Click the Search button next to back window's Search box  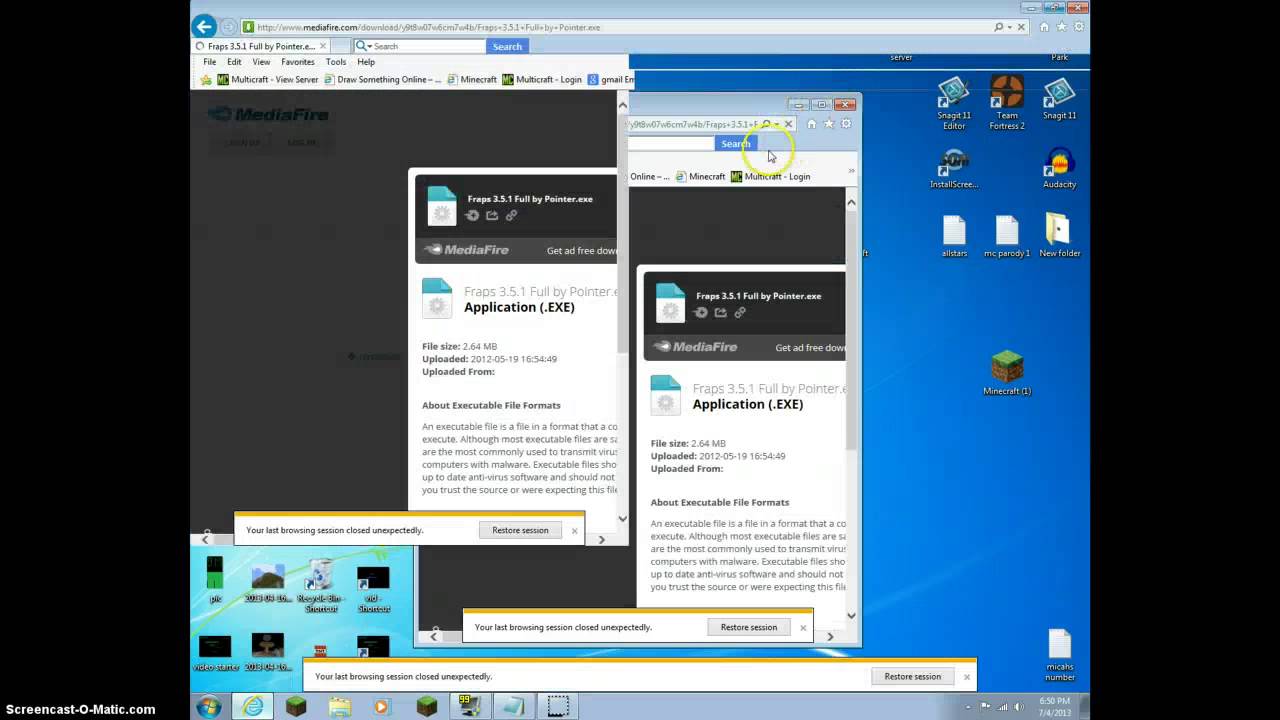tap(507, 46)
